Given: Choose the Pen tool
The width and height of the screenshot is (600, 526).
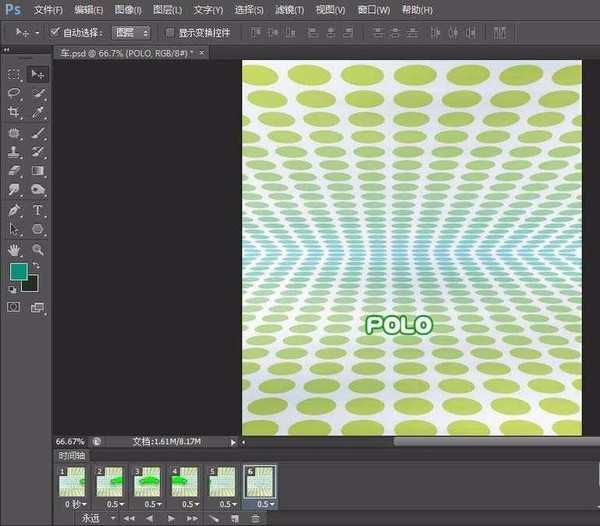Looking at the screenshot, I should (14, 211).
